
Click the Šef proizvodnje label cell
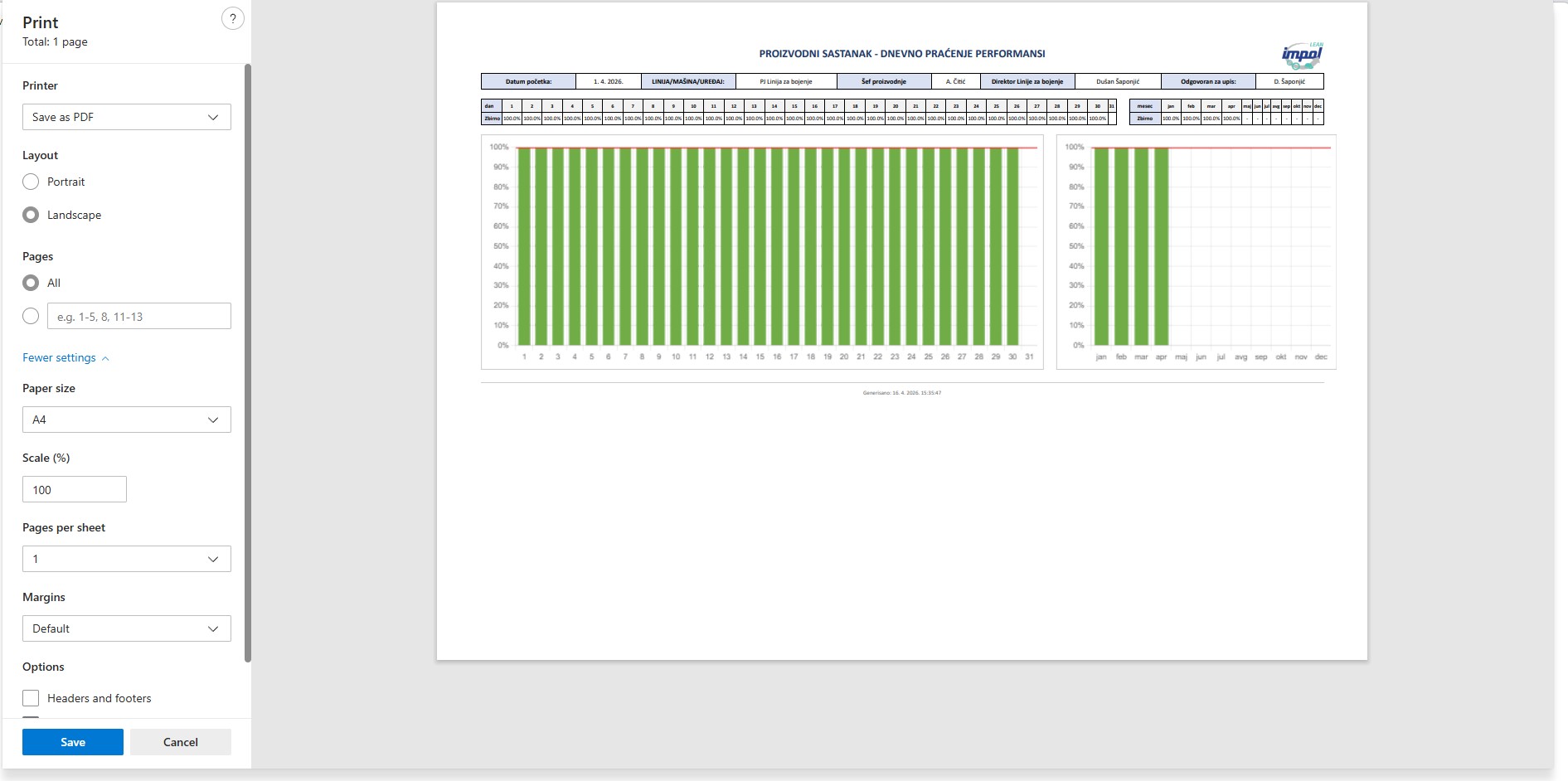pyautogui.click(x=884, y=81)
